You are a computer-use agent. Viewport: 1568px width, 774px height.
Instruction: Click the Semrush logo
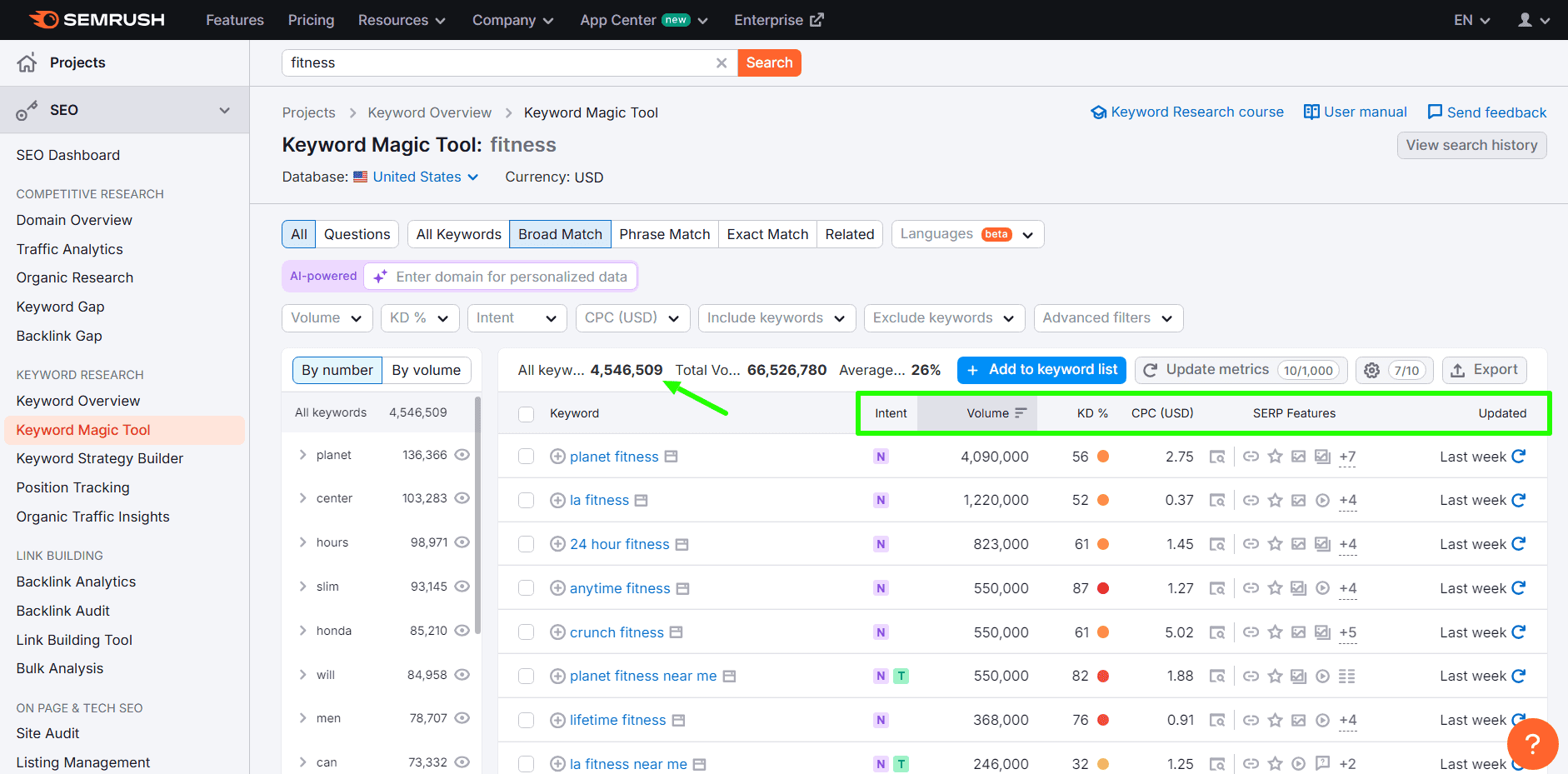click(x=96, y=19)
